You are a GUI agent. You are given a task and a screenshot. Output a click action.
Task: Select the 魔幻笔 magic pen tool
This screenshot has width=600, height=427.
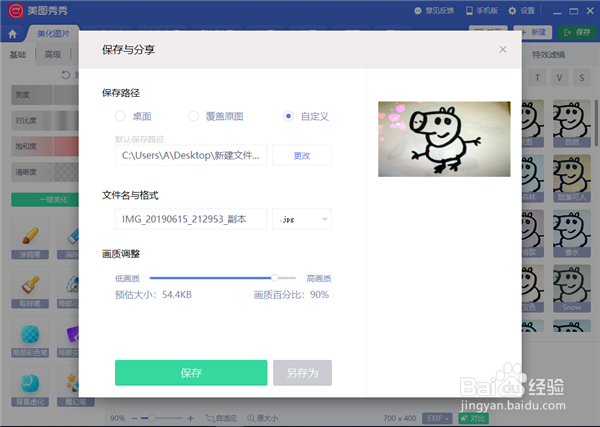pyautogui.click(x=75, y=386)
